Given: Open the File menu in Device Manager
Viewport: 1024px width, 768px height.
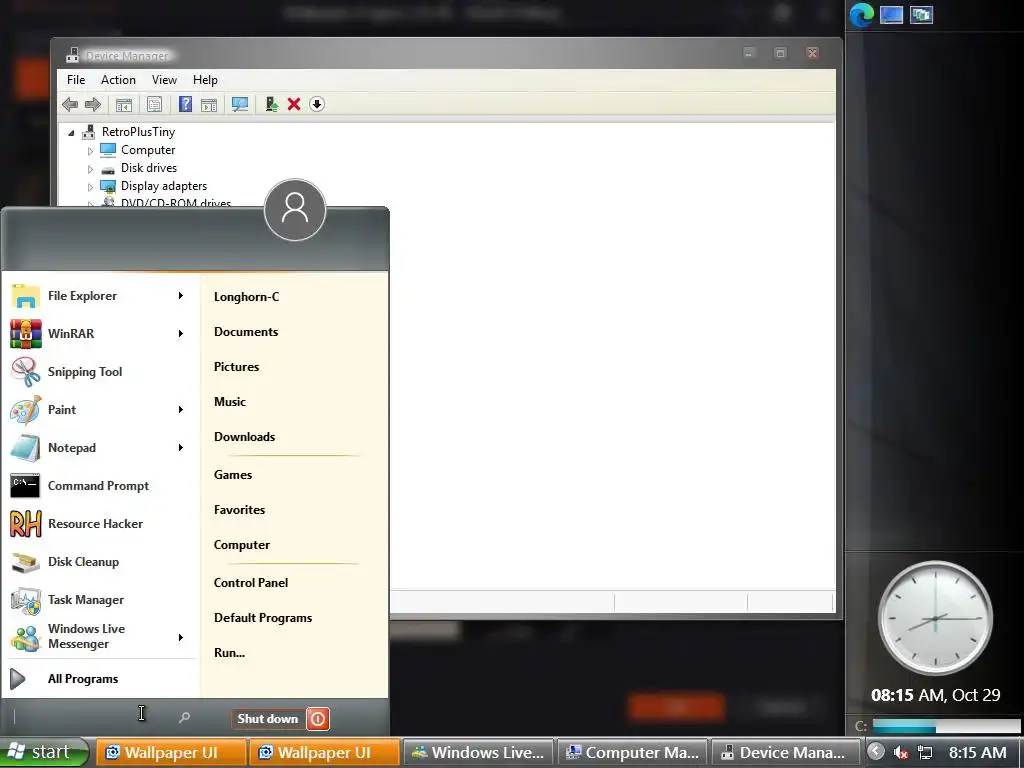Looking at the screenshot, I should 76,80.
